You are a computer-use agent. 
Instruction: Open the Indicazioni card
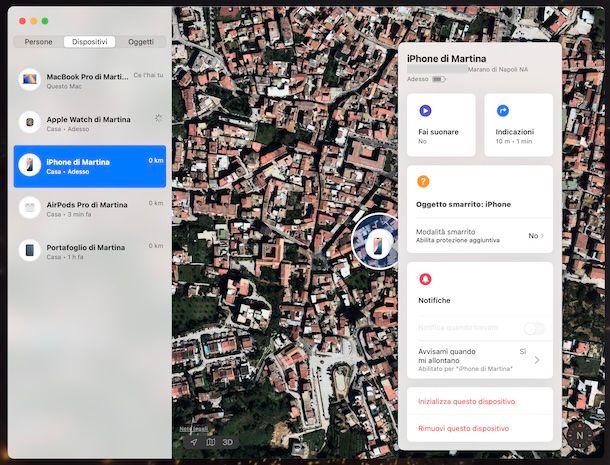tap(519, 125)
